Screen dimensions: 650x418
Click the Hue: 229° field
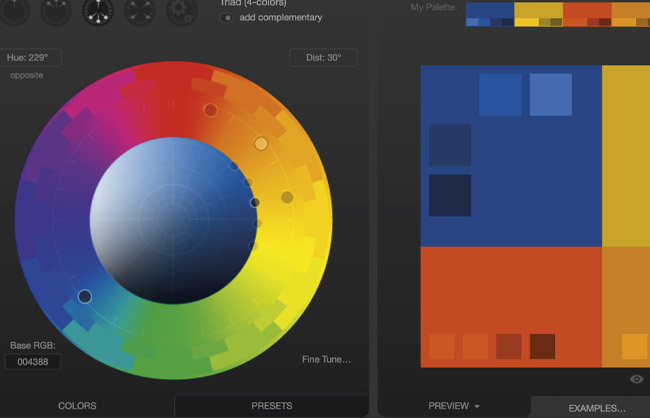(30, 58)
